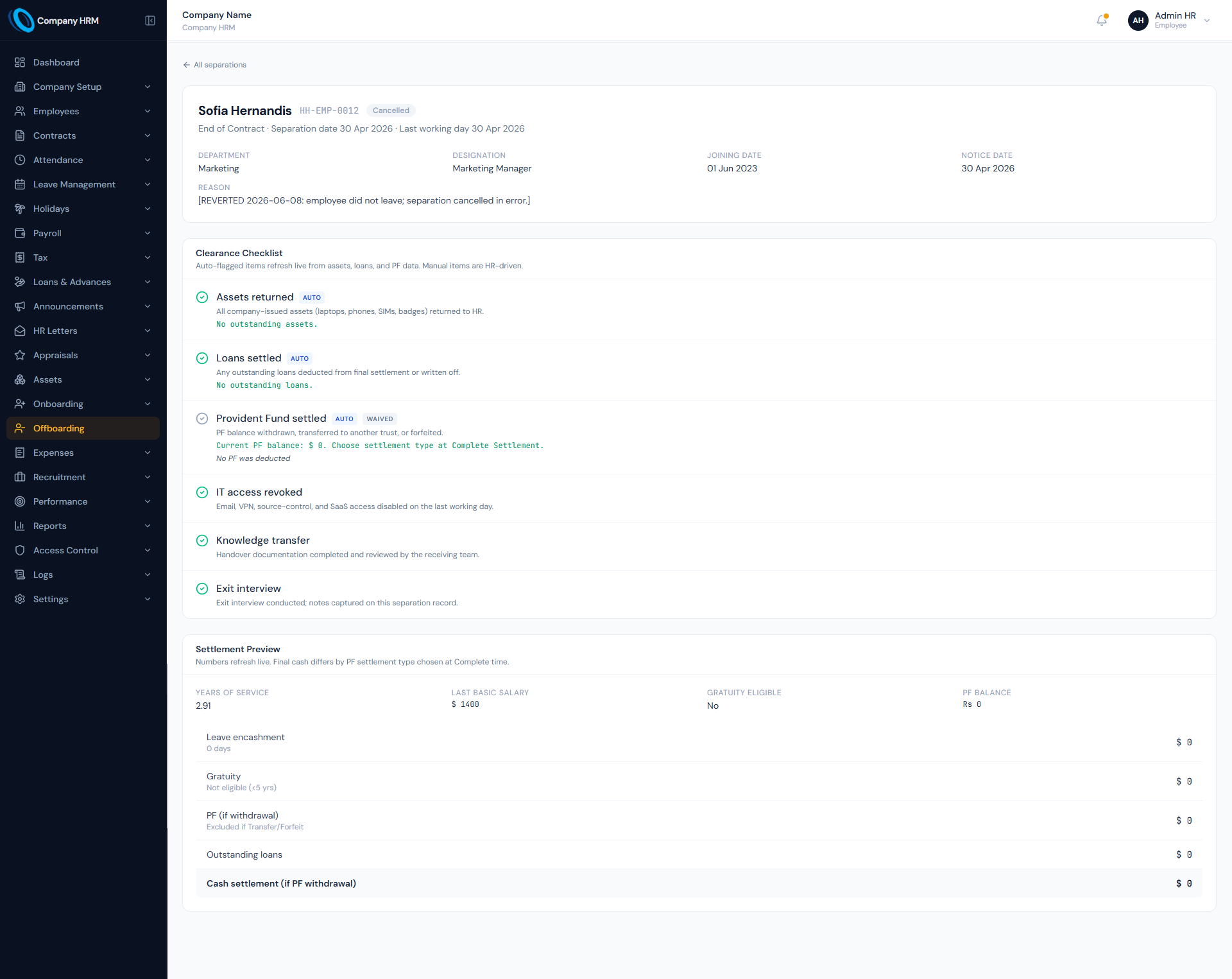The image size is (1232, 979).
Task: Click the Loans & Advances hand-coins icon
Action: tap(20, 282)
